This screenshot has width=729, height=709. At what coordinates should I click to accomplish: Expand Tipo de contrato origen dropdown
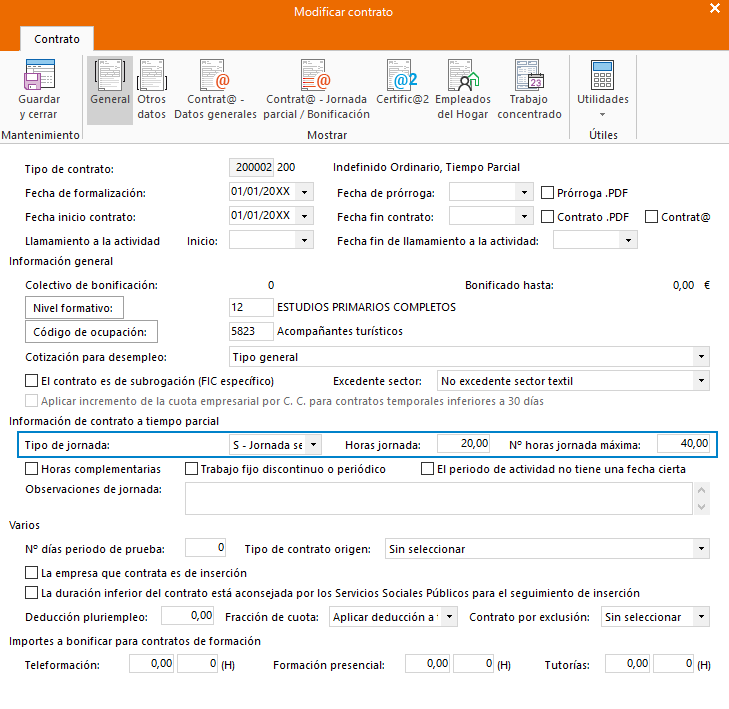coord(701,549)
